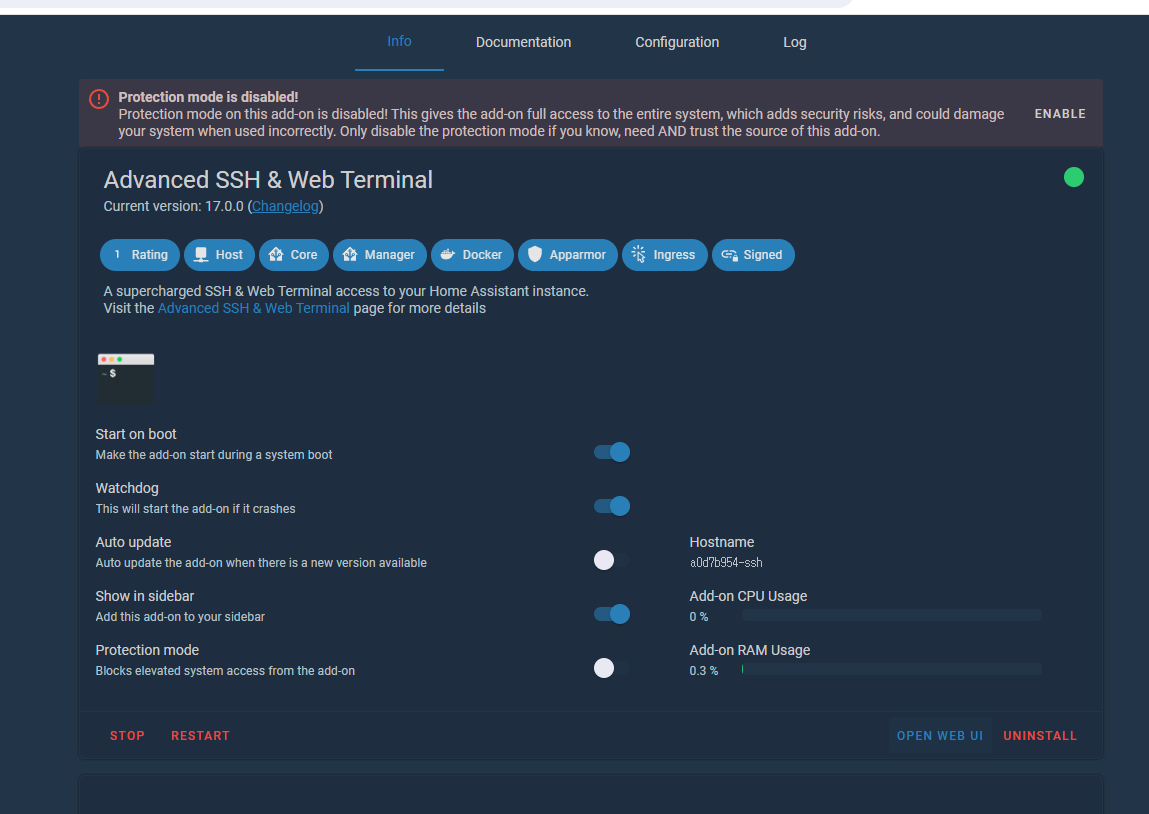Click the 0.3 % RAM value
This screenshot has height=814, width=1149.
click(x=703, y=670)
